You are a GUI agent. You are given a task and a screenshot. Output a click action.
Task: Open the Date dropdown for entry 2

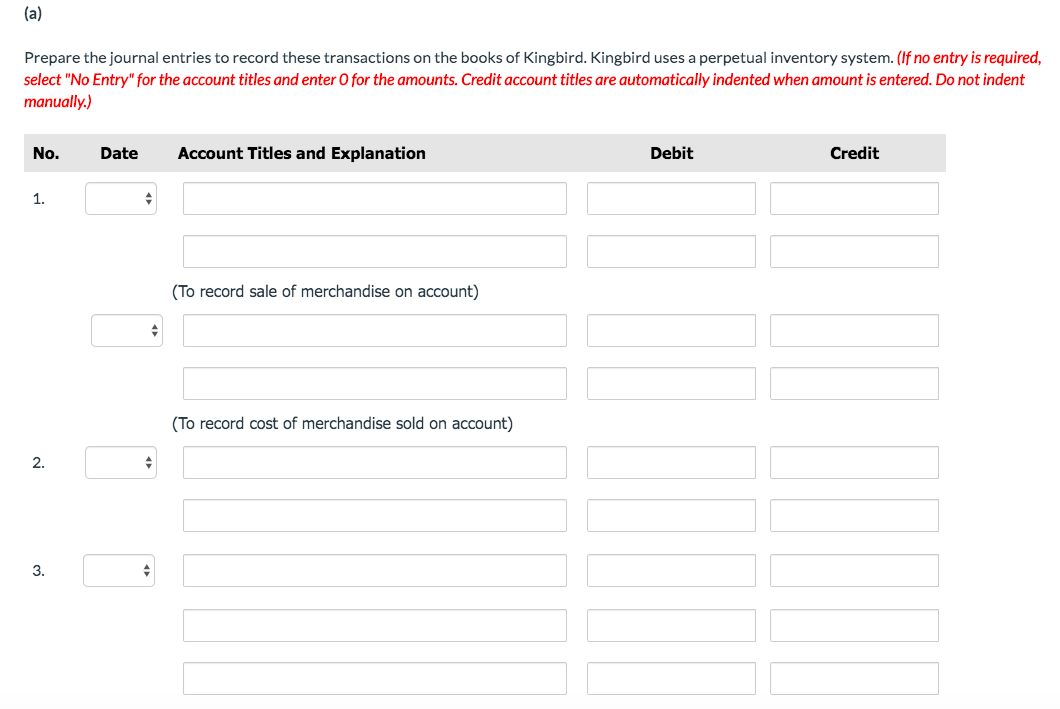[120, 462]
